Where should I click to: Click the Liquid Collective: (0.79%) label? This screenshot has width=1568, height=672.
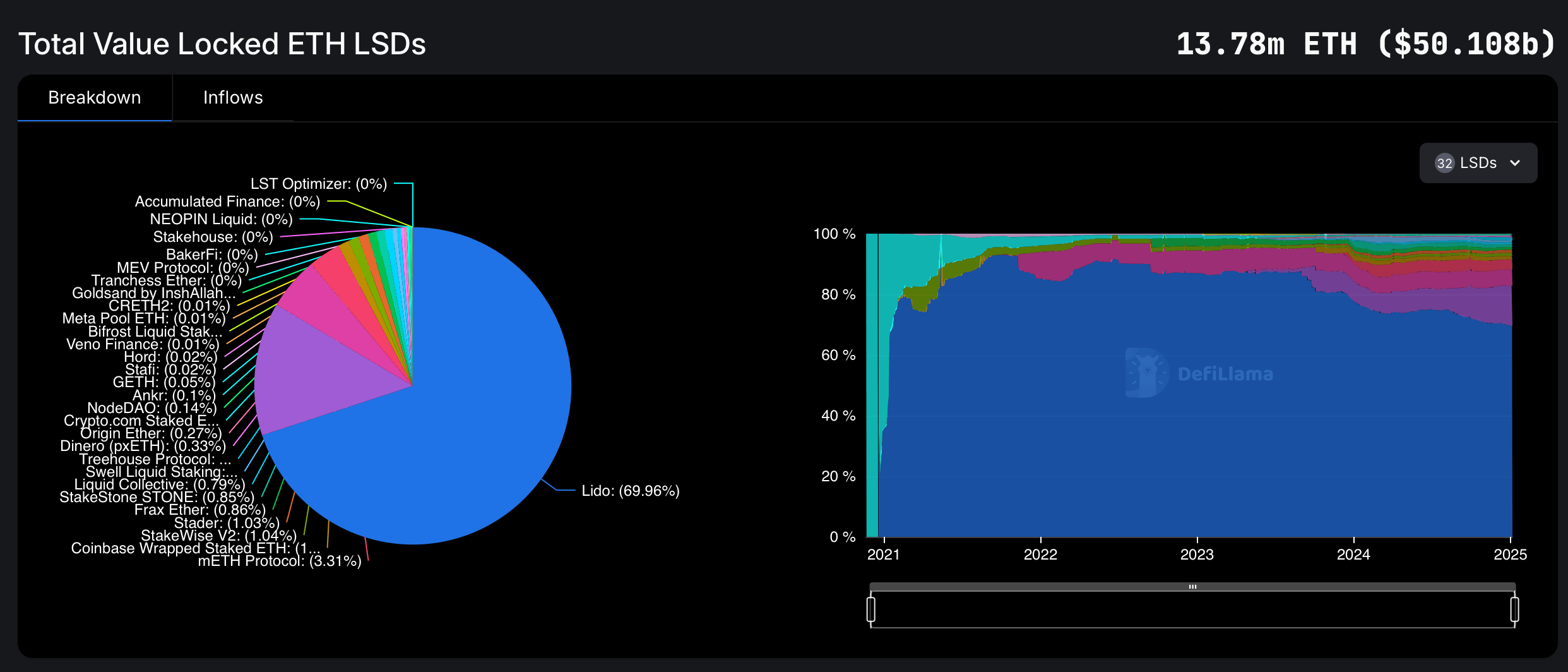pyautogui.click(x=160, y=484)
